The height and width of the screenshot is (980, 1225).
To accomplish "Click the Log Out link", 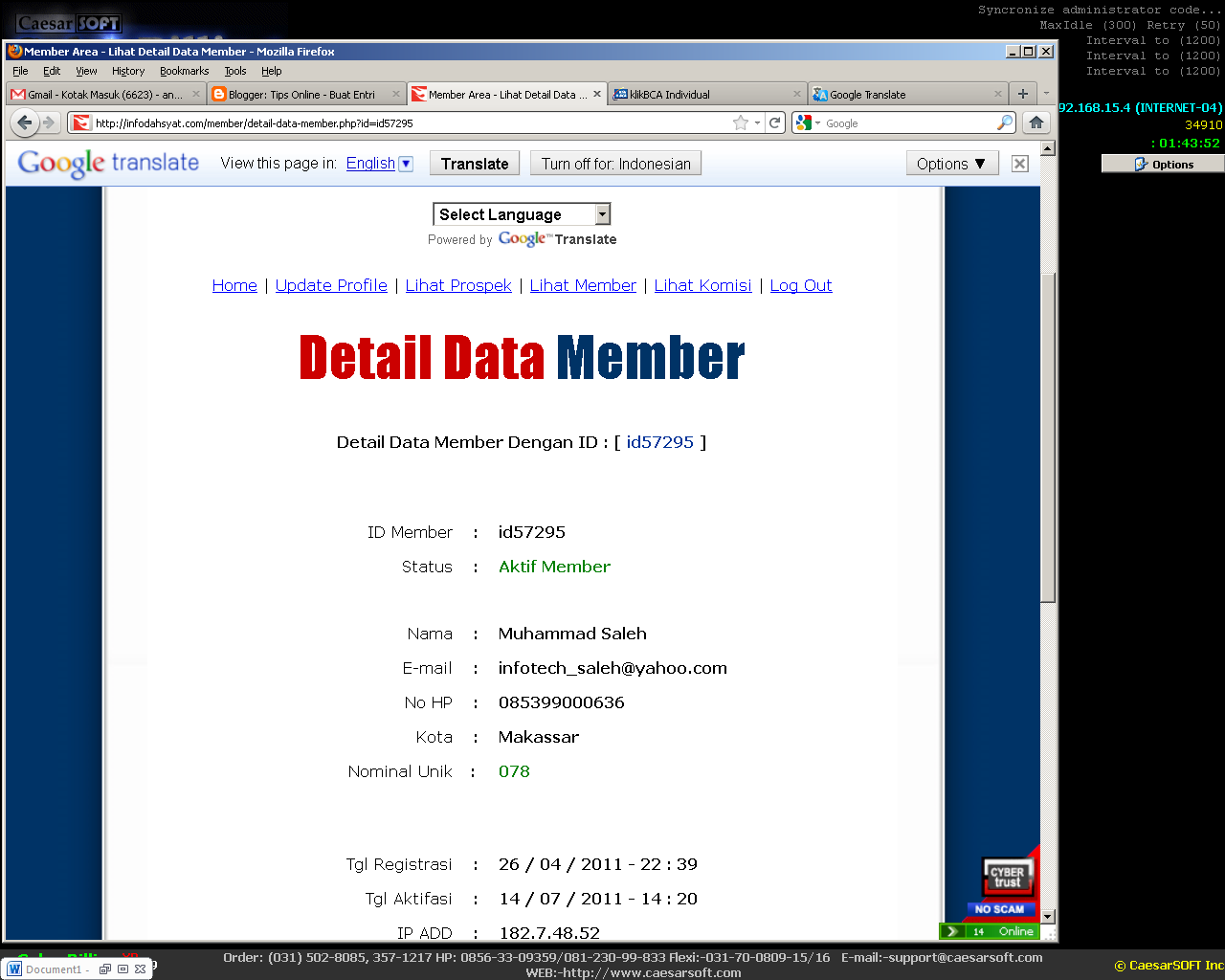I will (801, 285).
